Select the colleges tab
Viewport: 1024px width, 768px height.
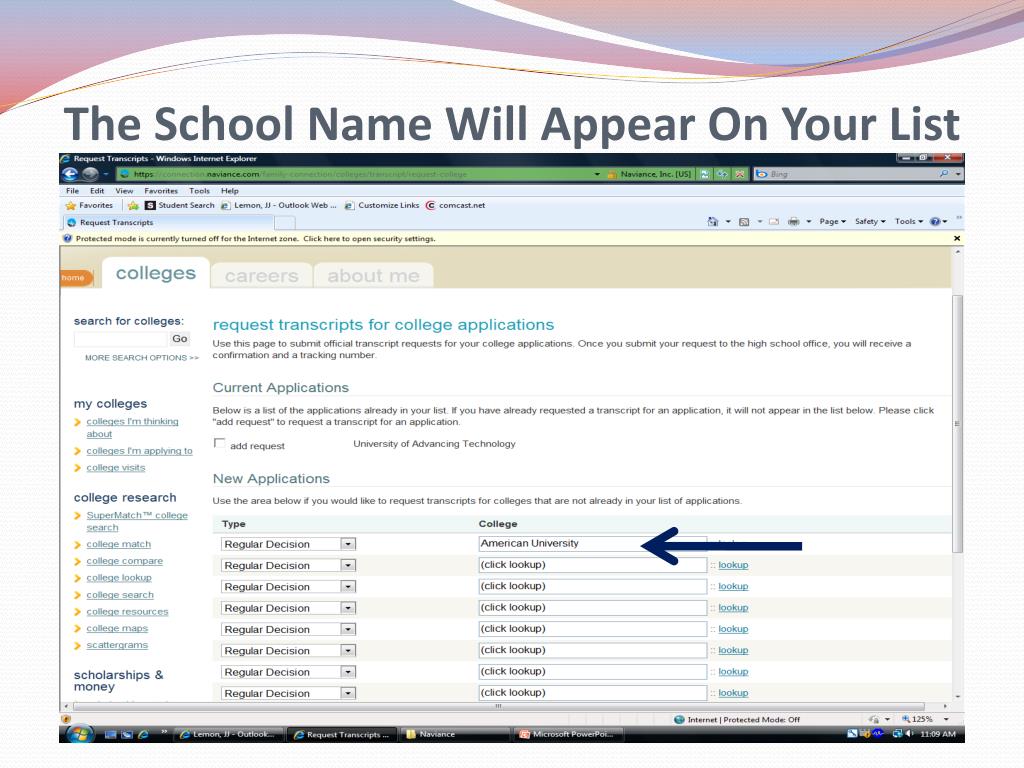click(x=155, y=273)
